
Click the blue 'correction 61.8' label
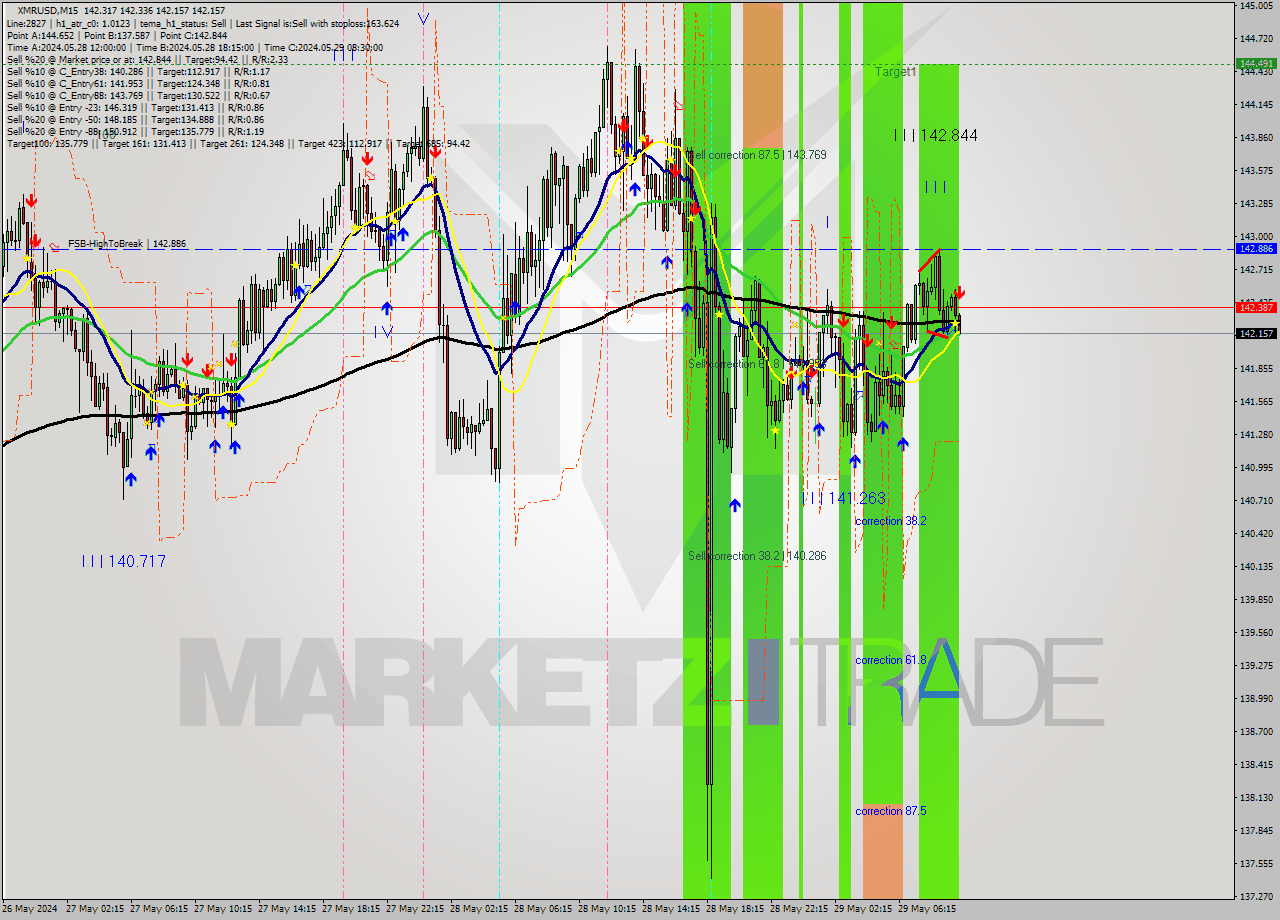click(890, 660)
